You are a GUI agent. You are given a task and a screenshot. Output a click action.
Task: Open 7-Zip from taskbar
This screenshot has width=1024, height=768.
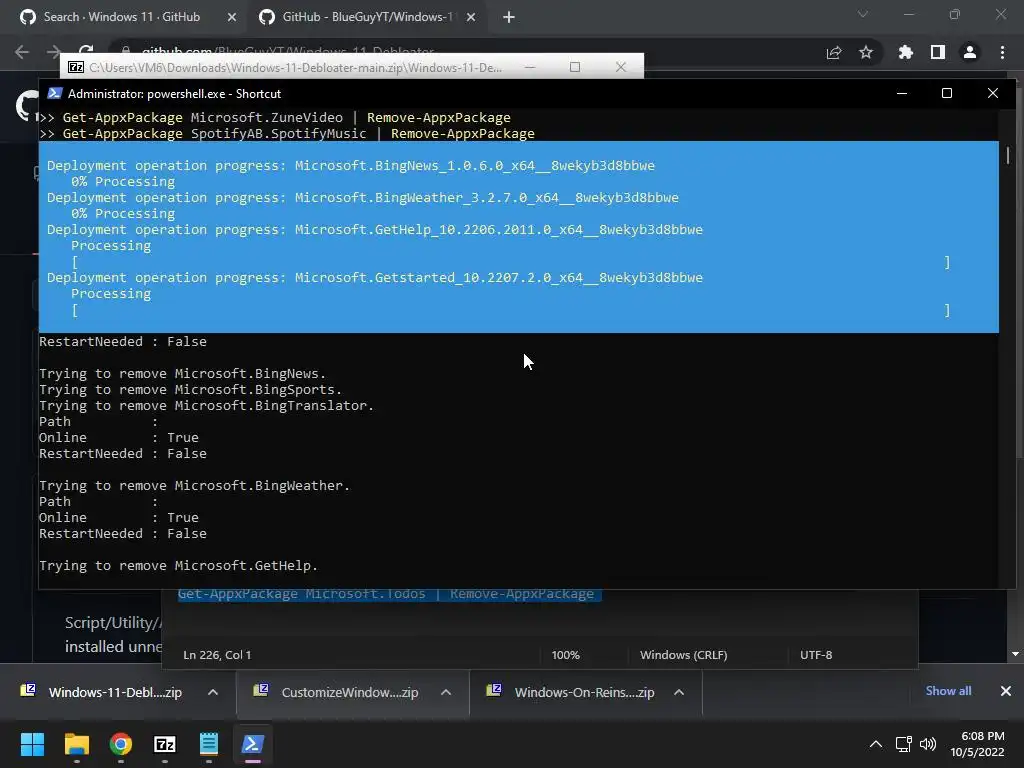click(165, 744)
